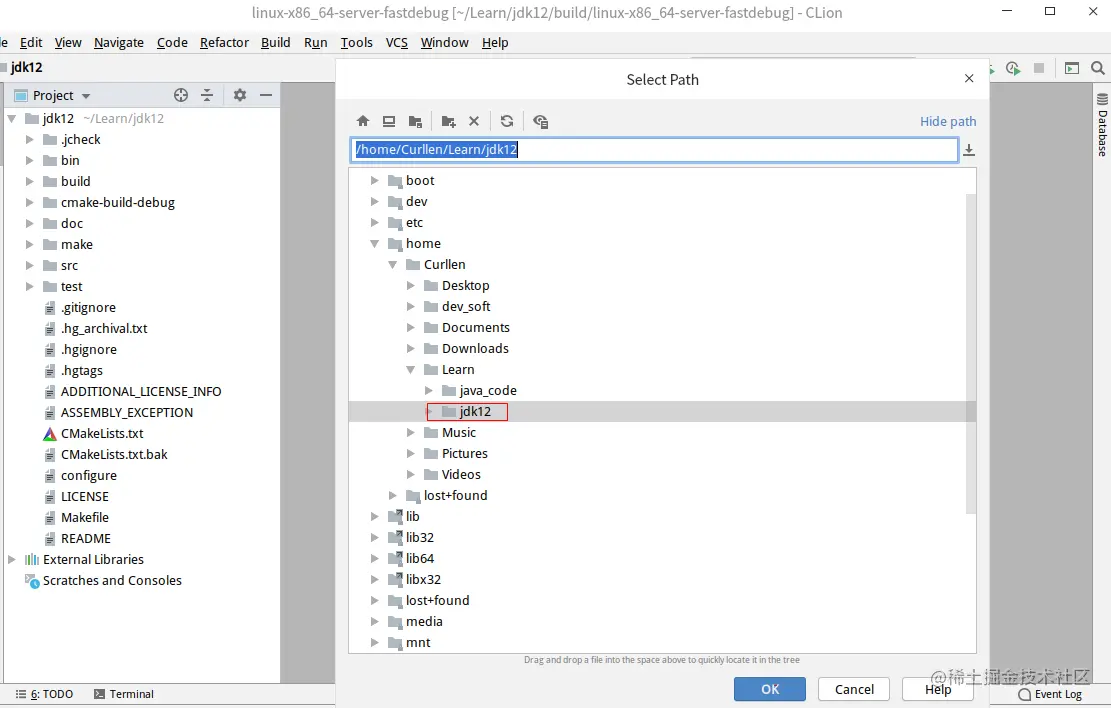
Task: Expand the java_code folder
Action: 429,390
